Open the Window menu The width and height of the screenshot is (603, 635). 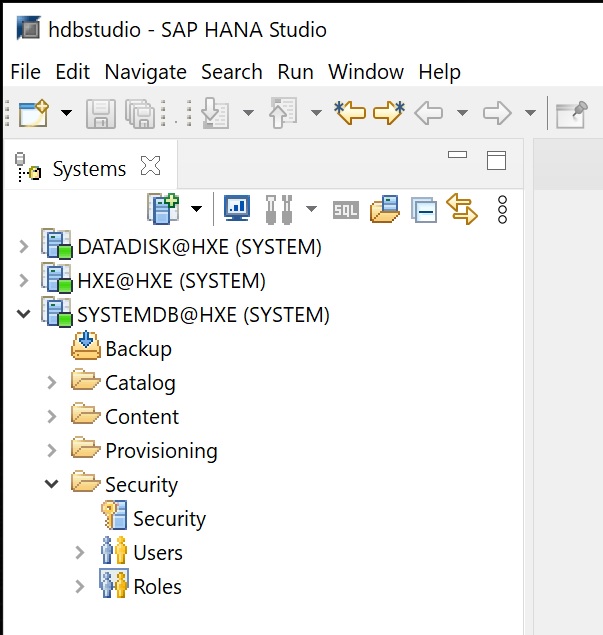pyautogui.click(x=366, y=72)
